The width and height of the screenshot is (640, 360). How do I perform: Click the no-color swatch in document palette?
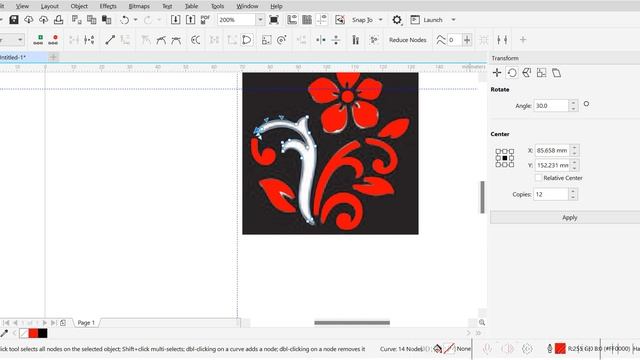point(24,333)
